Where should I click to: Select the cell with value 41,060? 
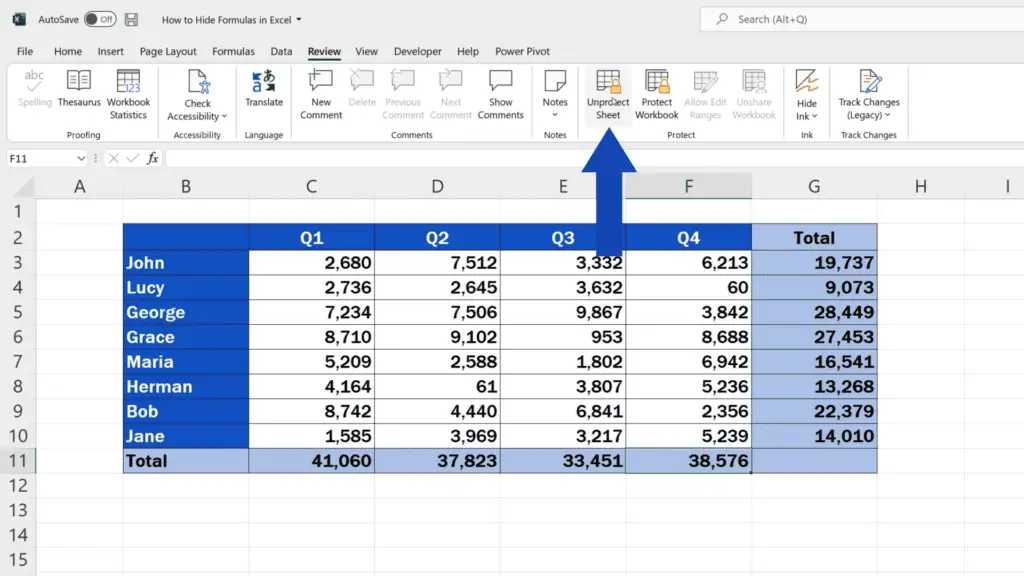click(x=312, y=461)
